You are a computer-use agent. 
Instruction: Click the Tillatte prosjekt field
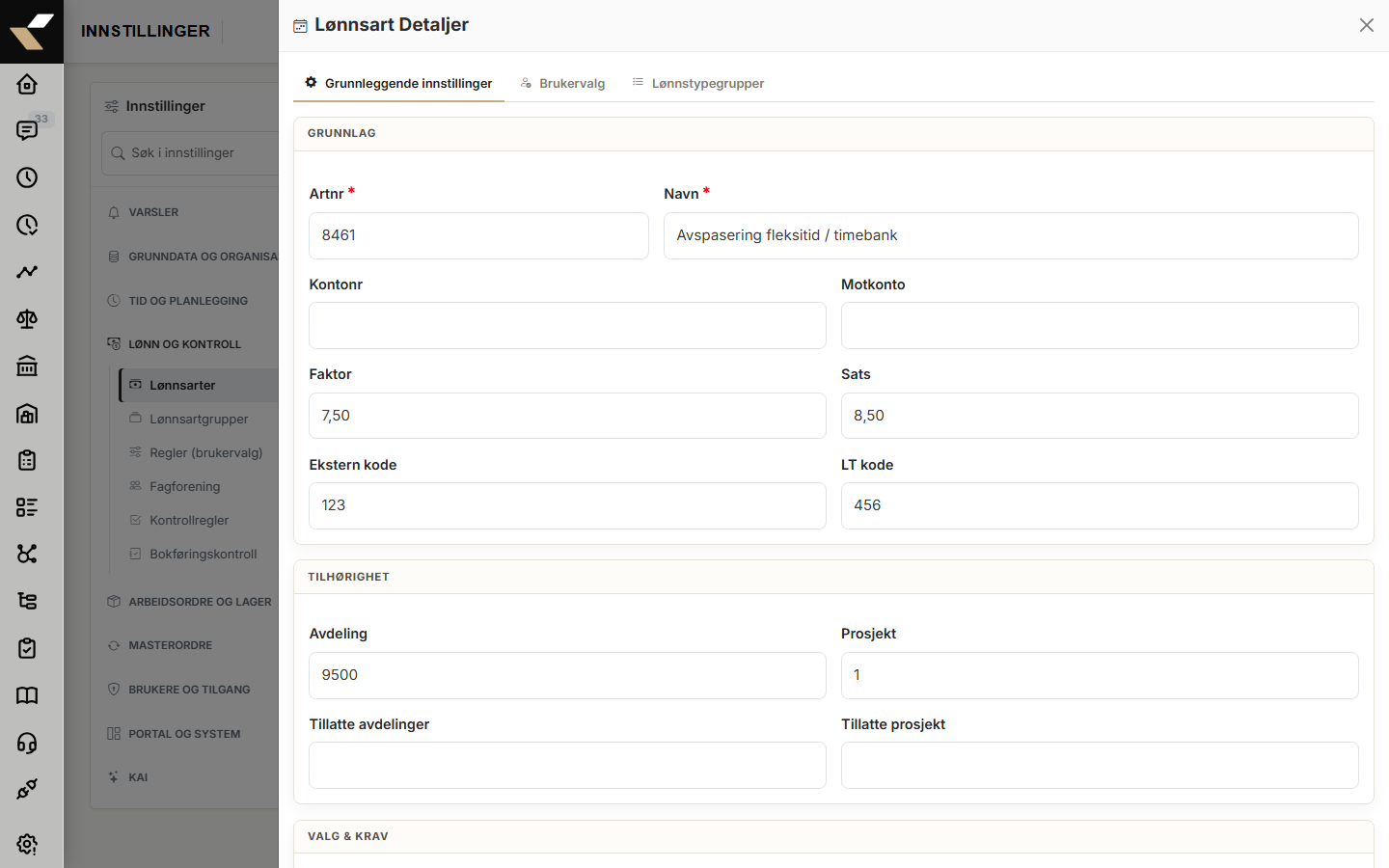point(1100,766)
